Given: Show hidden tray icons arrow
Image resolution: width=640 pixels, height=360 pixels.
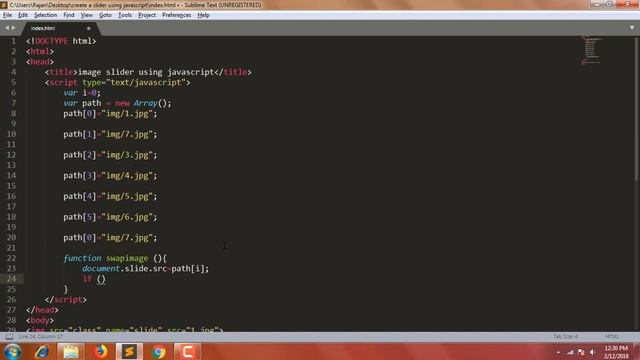Looking at the screenshot, I should (x=558, y=352).
